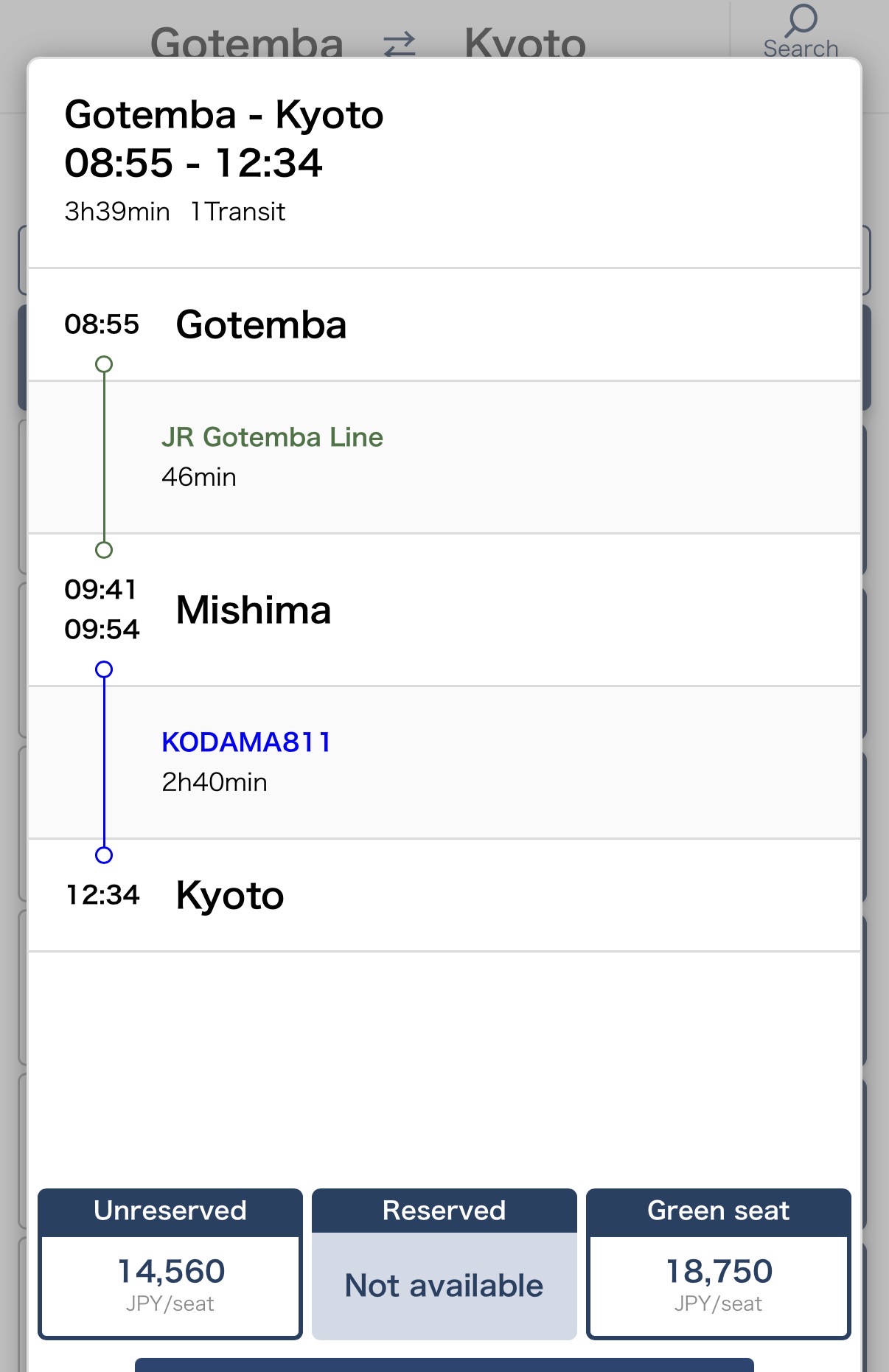Open the JR Gotemba Line link
This screenshot has height=1372, width=889.
point(272,437)
